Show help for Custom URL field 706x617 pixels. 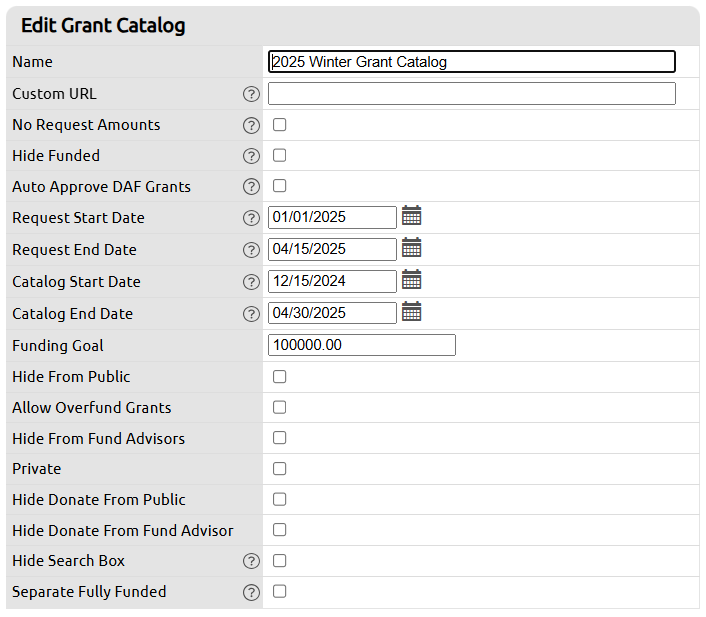pos(251,94)
